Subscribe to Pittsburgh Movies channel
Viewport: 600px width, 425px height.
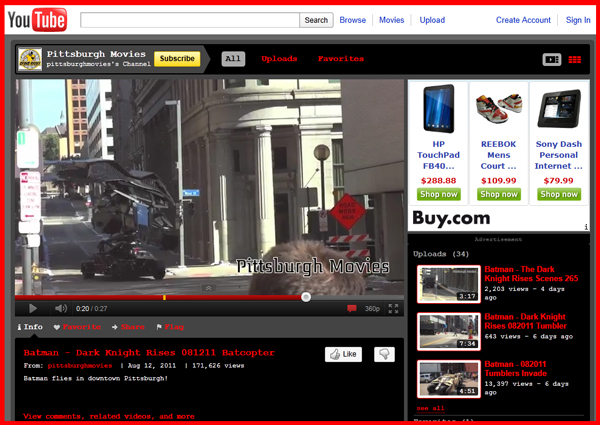pyautogui.click(x=177, y=59)
